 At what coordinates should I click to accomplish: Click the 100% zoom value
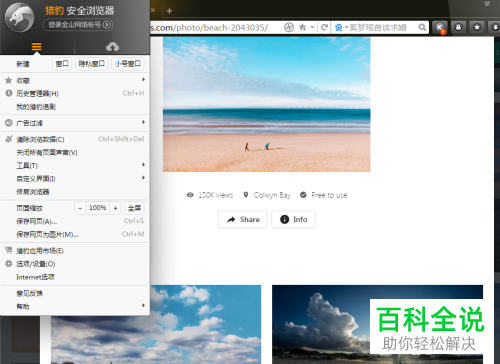(x=97, y=208)
